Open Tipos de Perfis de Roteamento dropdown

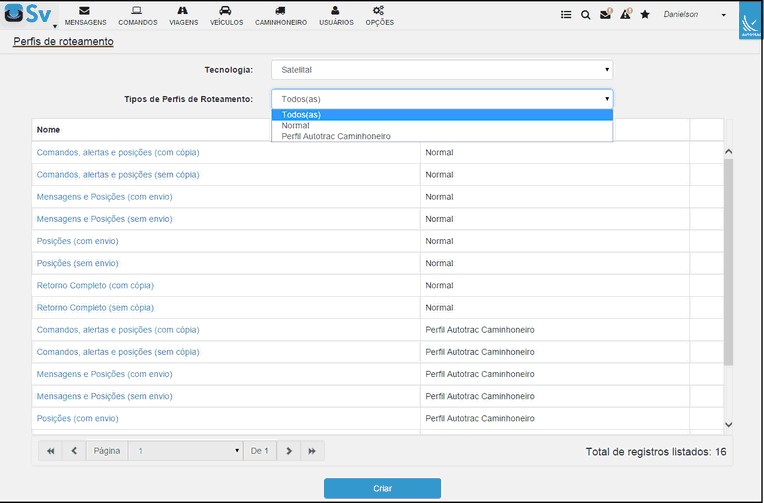point(442,99)
